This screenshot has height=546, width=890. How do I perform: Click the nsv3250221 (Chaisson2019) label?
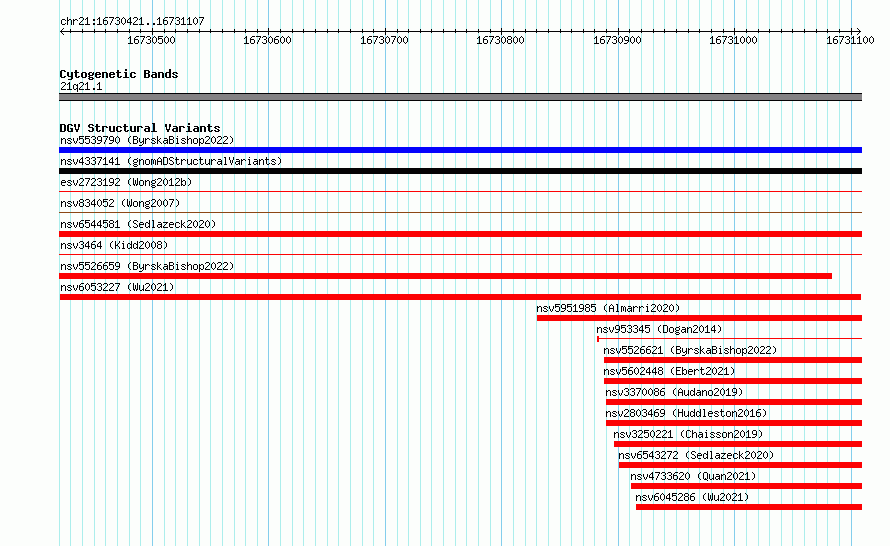tap(688, 434)
